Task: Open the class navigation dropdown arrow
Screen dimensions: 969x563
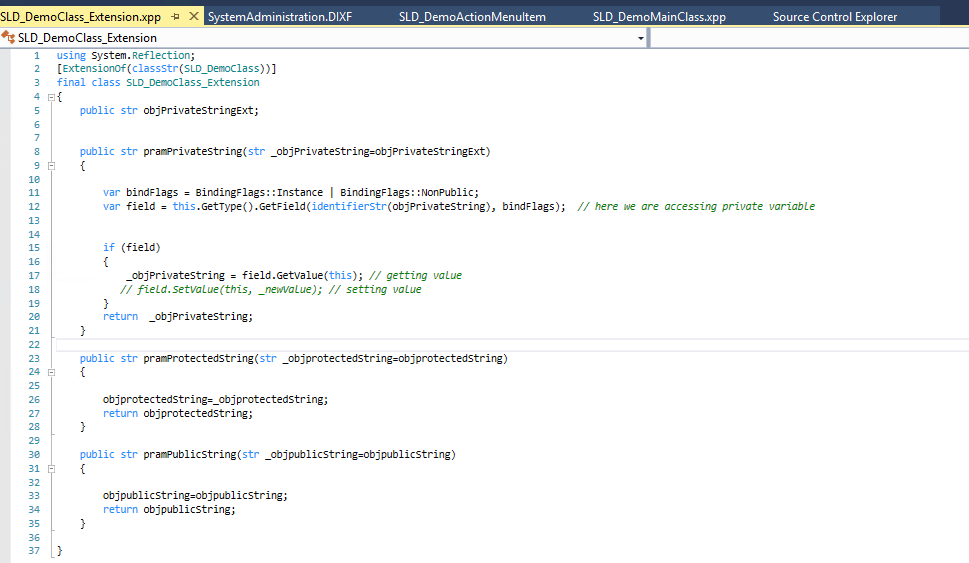Action: tap(641, 38)
